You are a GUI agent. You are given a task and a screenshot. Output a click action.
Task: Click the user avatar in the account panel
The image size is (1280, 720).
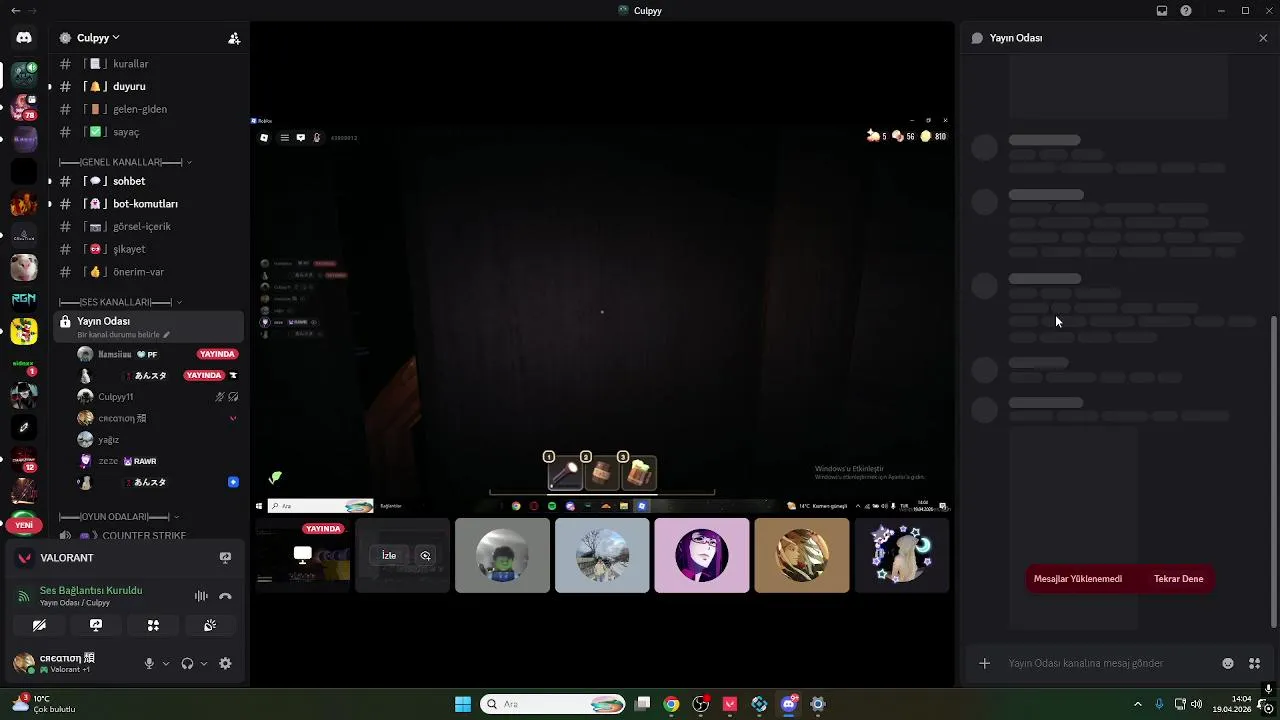24,663
